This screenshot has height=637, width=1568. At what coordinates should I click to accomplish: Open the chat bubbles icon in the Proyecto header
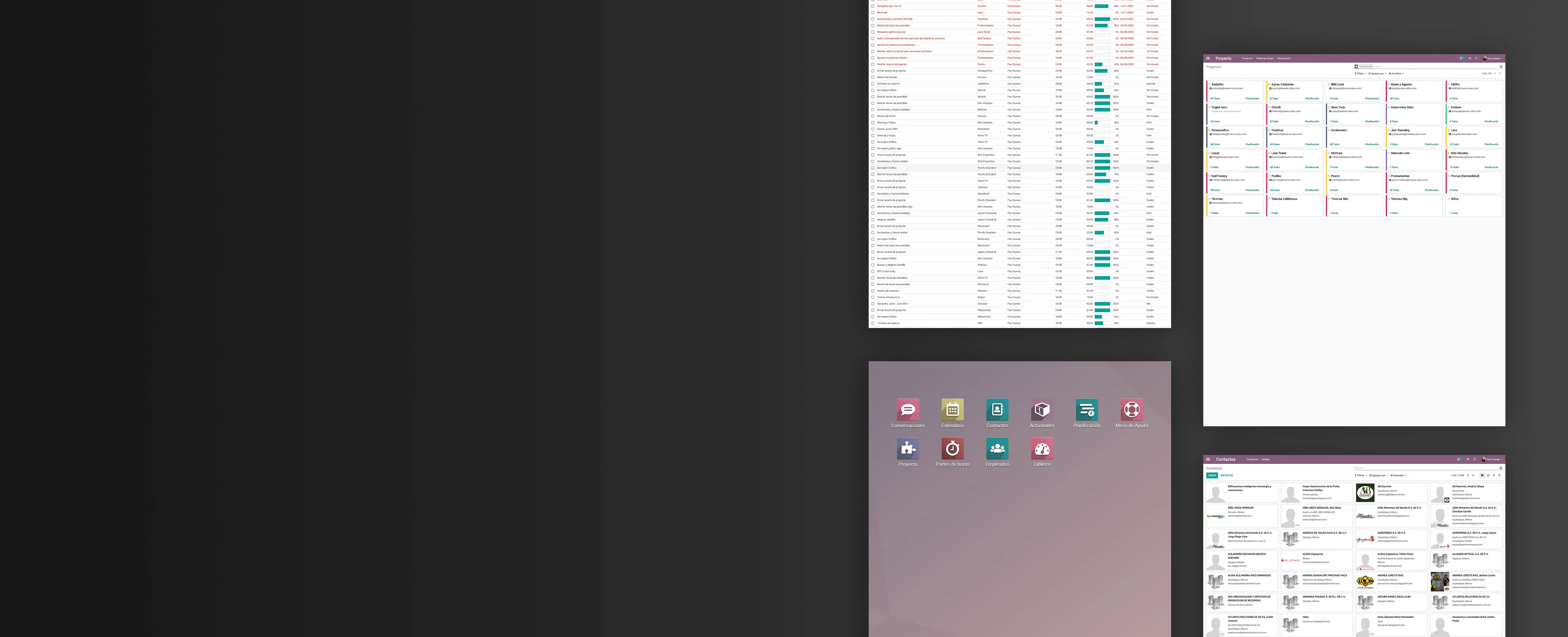pos(1469,59)
